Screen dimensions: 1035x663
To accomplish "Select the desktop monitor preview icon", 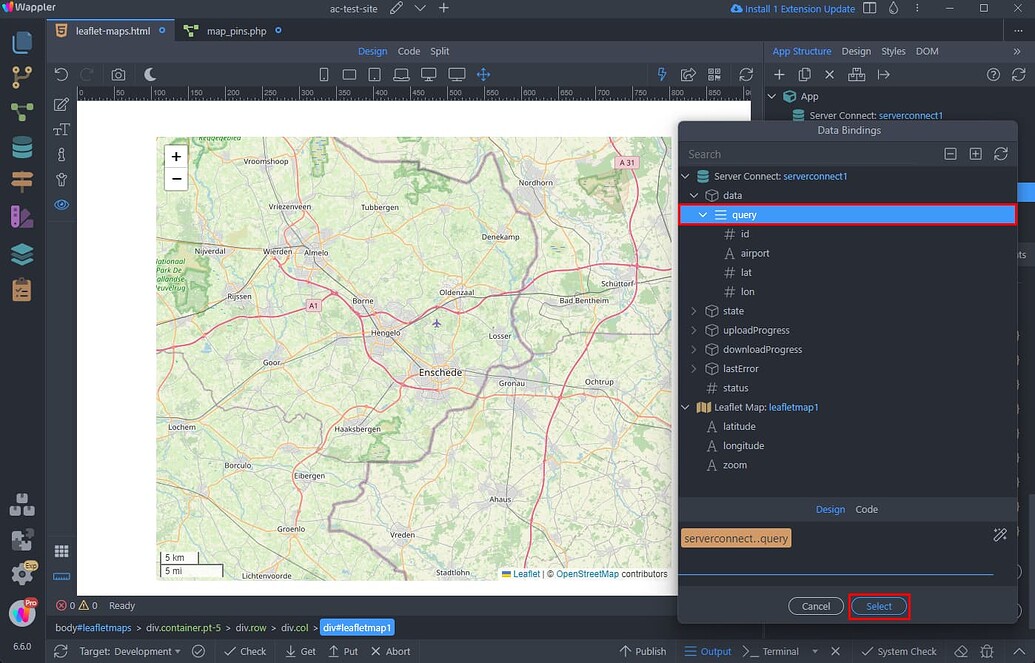I will coord(428,74).
